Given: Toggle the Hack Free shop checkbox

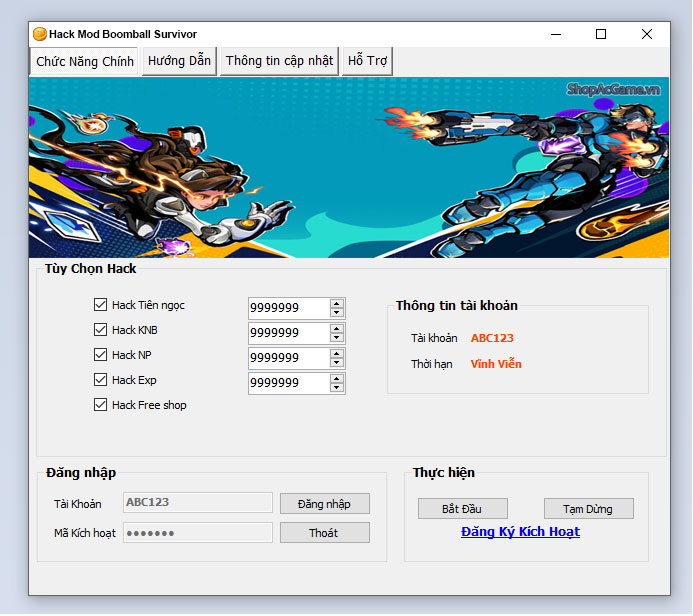Looking at the screenshot, I should click(100, 405).
